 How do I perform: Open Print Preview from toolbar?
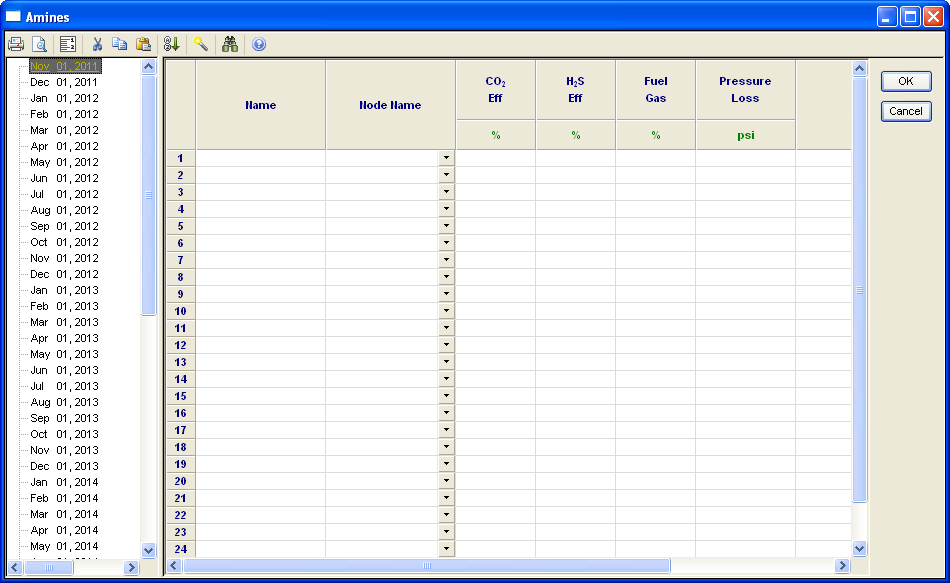tap(40, 44)
